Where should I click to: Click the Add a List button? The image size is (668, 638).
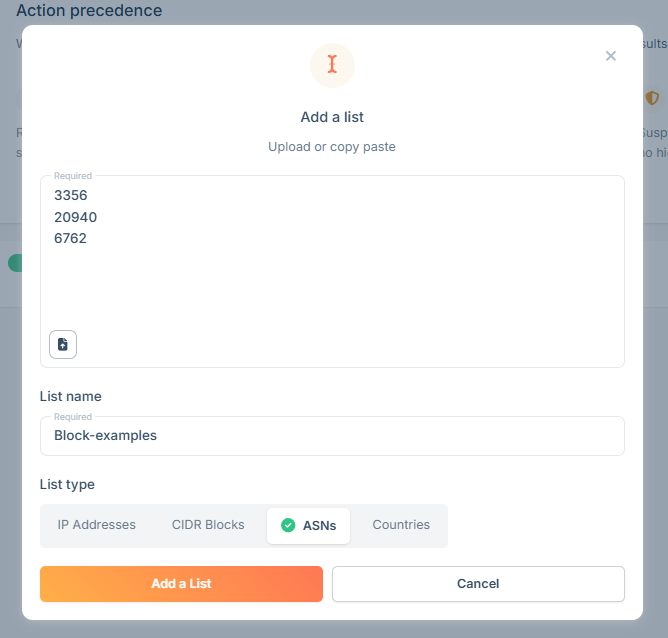pos(181,583)
